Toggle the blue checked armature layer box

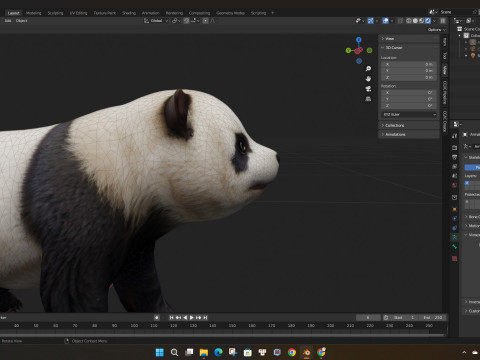(467, 183)
